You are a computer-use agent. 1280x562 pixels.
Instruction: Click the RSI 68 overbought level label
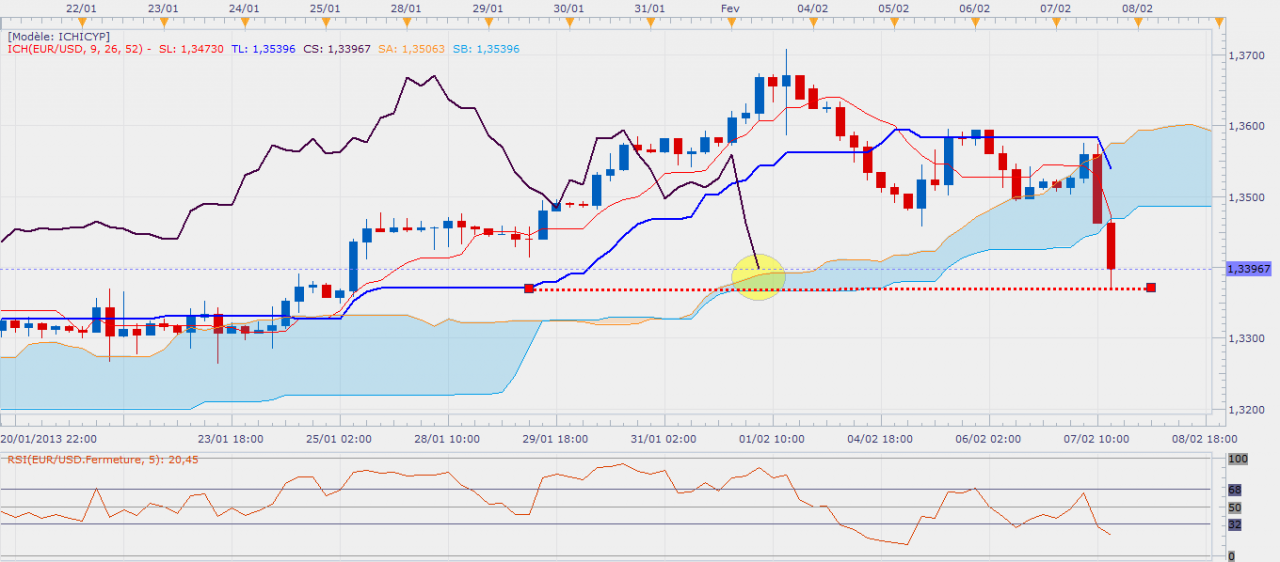pos(1234,489)
